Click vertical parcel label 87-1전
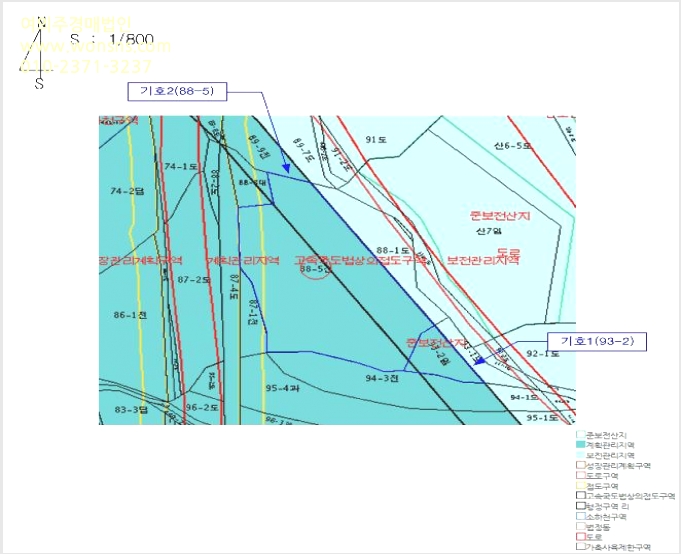 point(252,311)
